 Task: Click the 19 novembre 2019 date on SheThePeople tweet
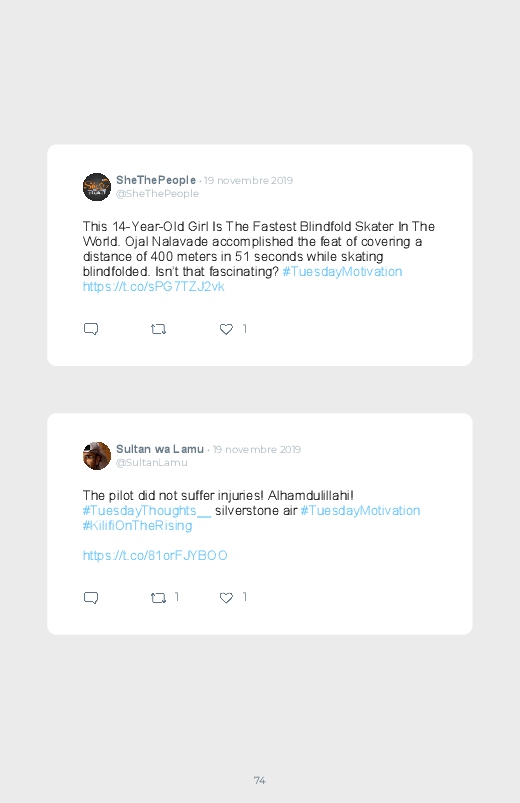pos(248,180)
